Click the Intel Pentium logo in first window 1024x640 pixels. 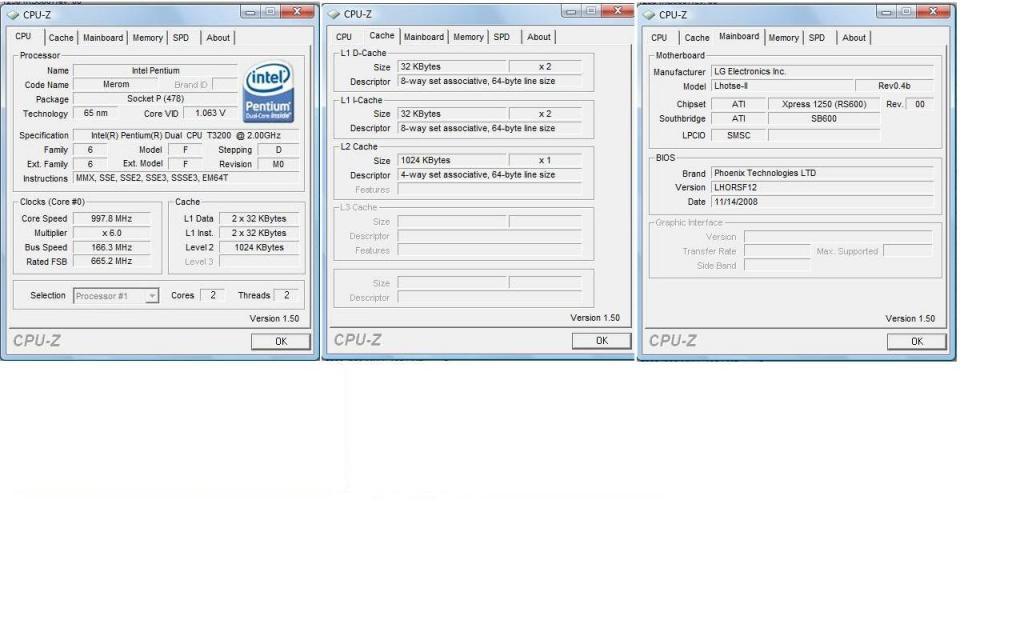pyautogui.click(x=268, y=92)
